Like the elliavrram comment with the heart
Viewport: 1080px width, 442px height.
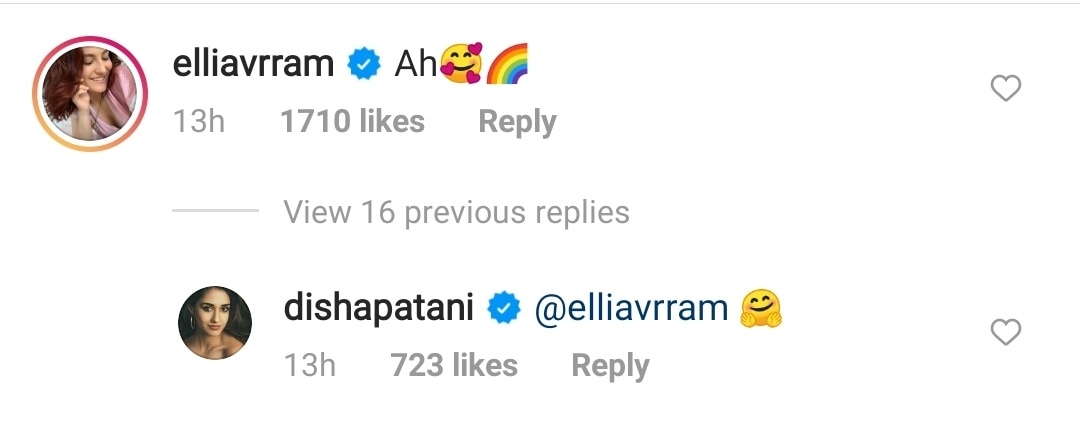pos(1005,90)
